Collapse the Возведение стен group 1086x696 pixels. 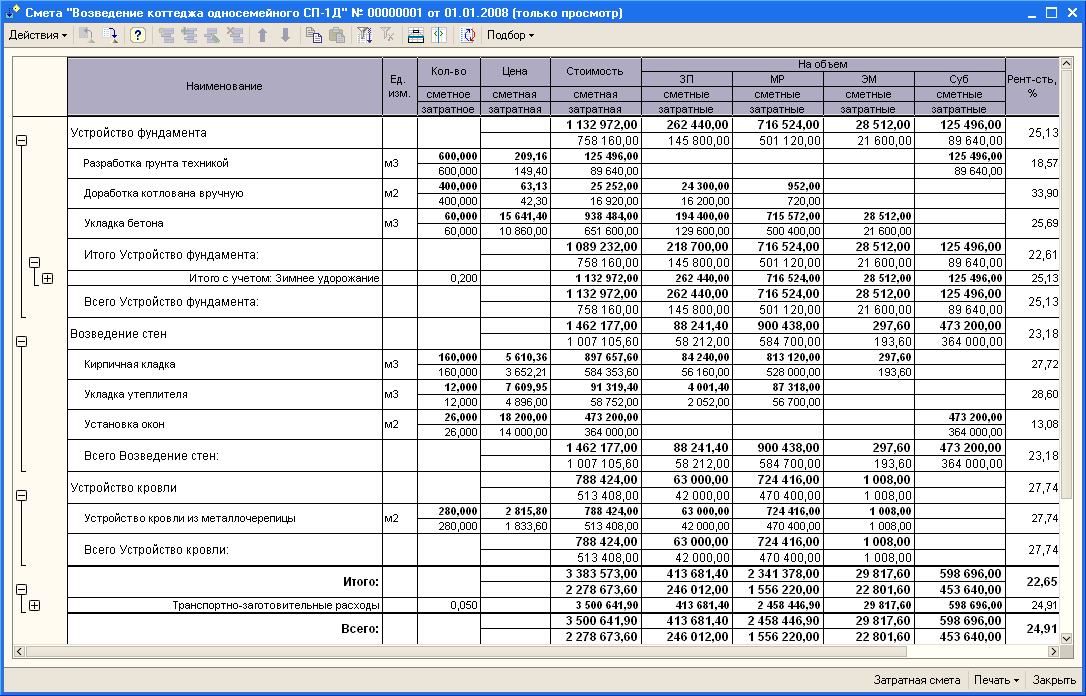click(21, 341)
